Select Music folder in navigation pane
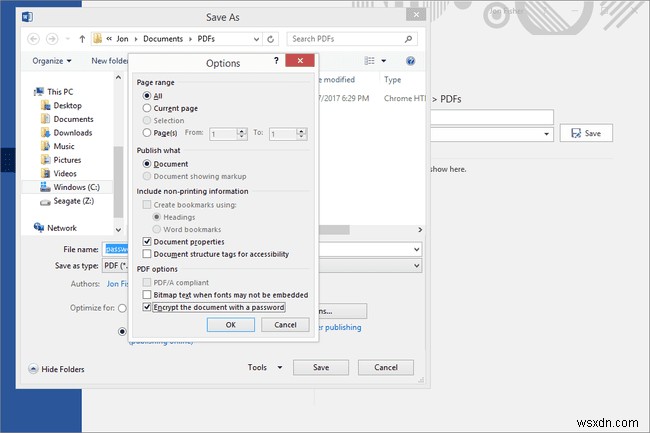 pyautogui.click(x=58, y=146)
